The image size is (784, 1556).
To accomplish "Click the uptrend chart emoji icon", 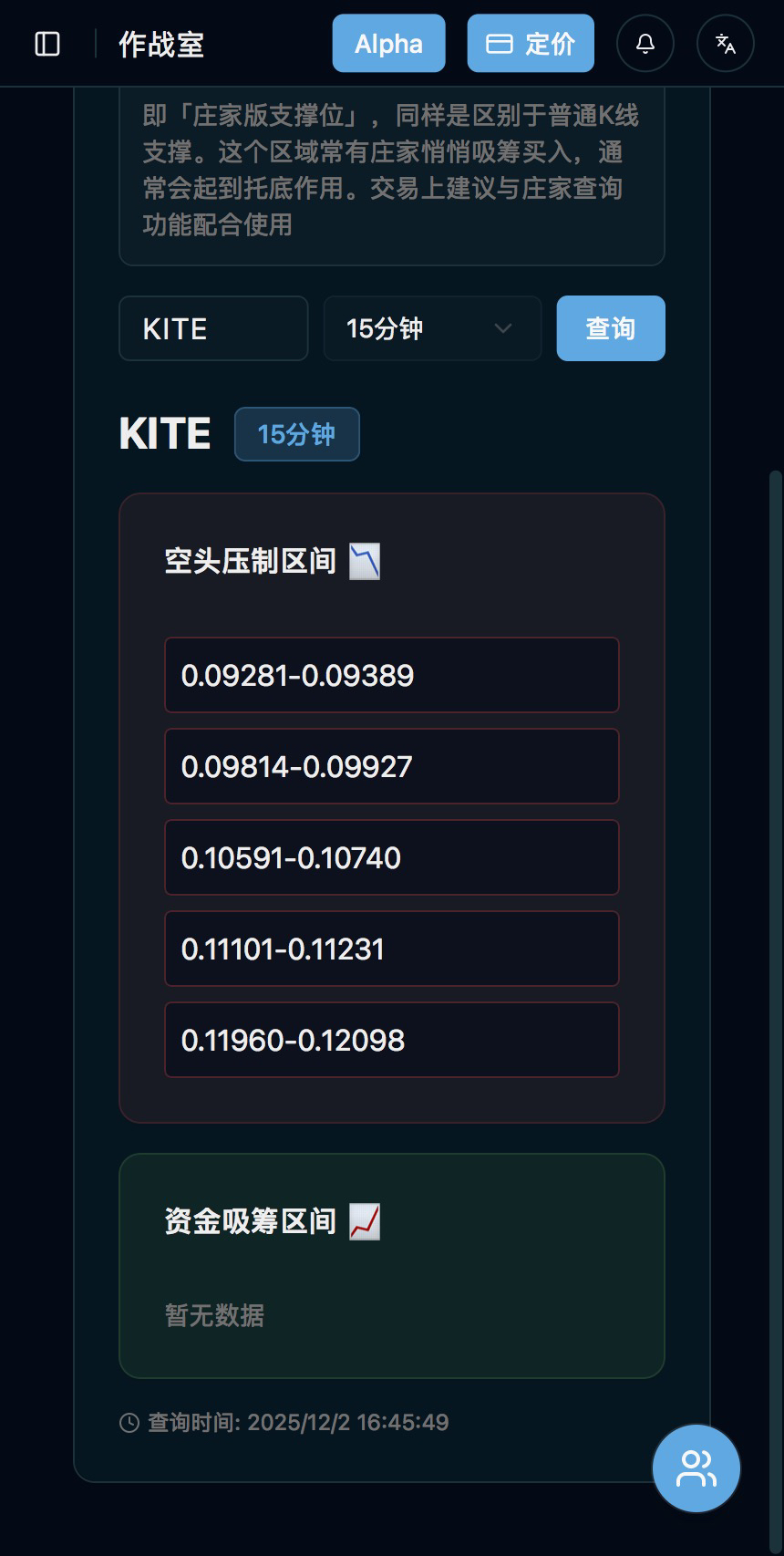I will 366,1221.
